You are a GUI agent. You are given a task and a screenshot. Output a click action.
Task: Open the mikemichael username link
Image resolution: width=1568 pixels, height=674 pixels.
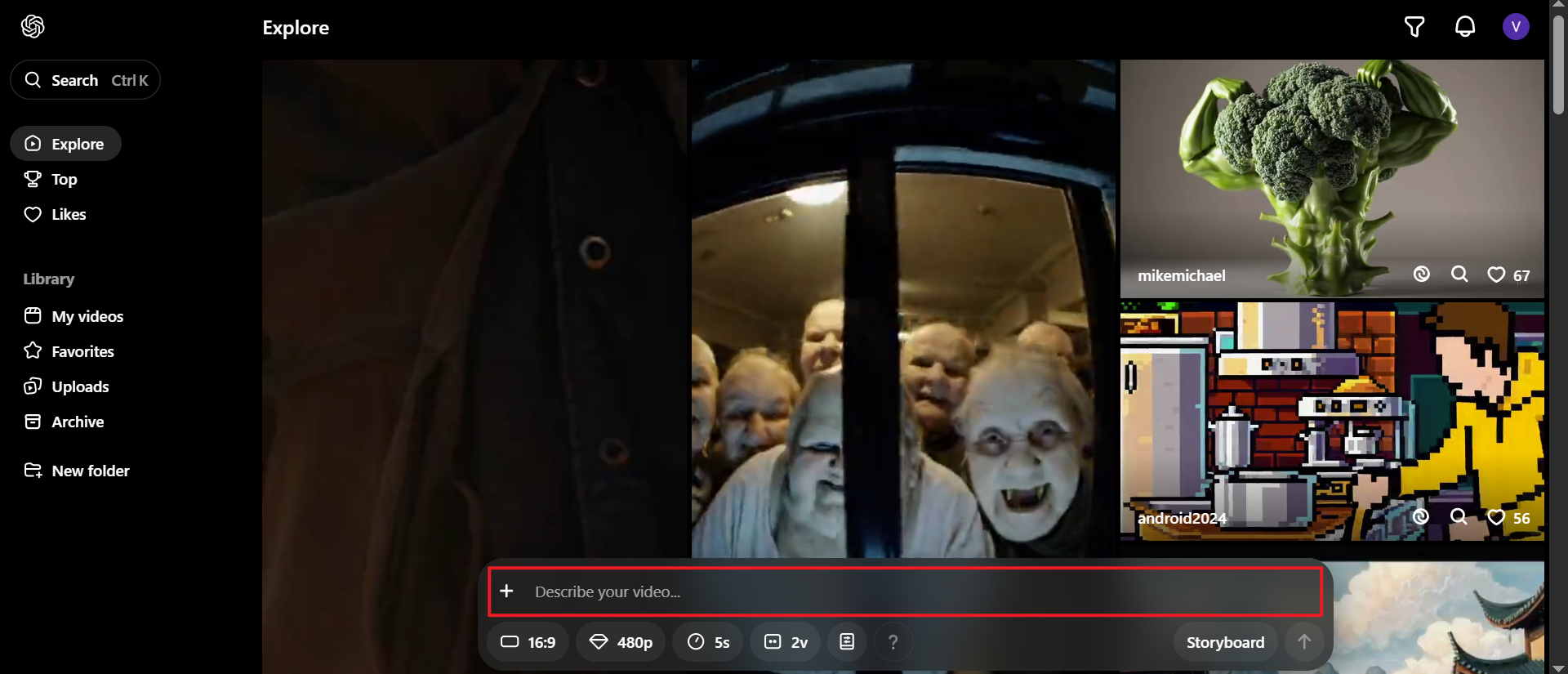click(x=1182, y=276)
